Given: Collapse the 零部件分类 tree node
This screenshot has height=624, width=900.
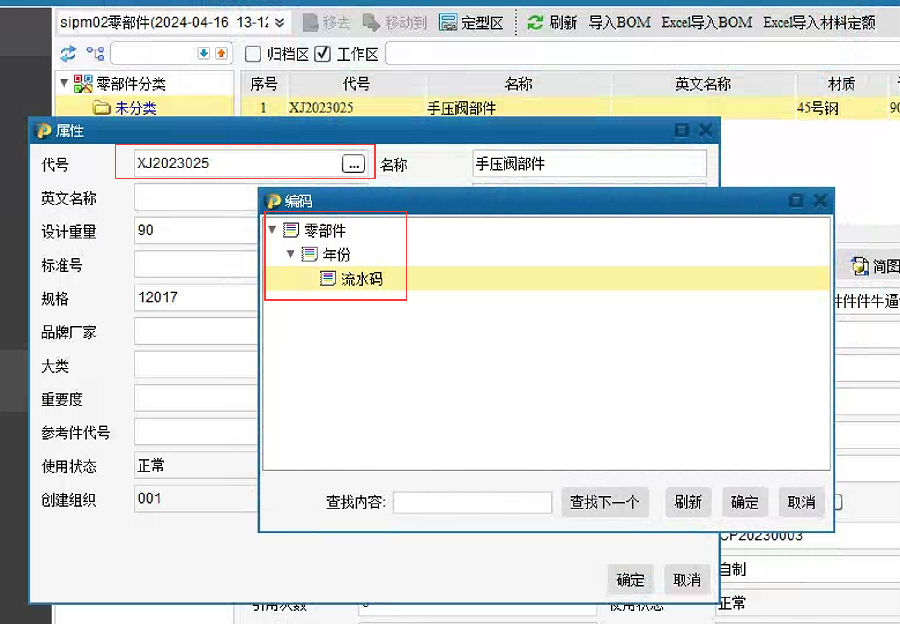Looking at the screenshot, I should 64,83.
